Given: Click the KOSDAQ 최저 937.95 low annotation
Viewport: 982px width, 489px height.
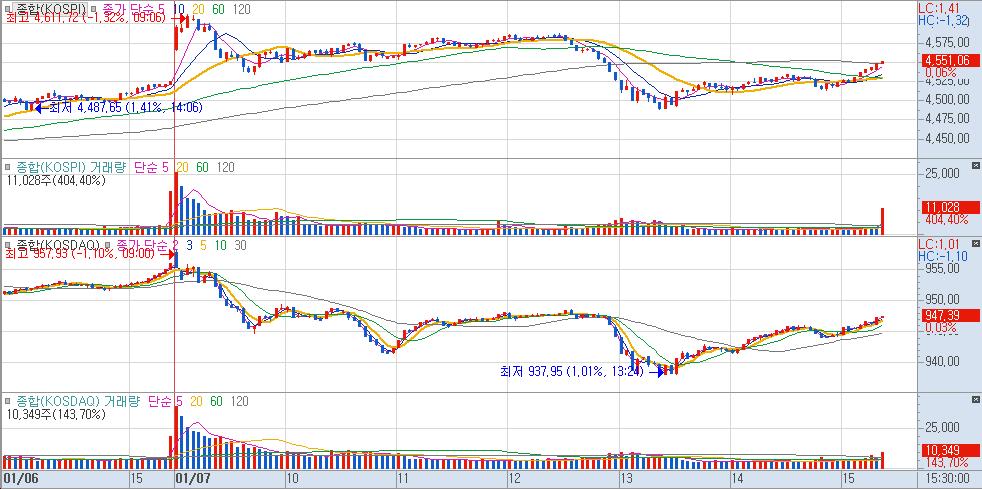Looking at the screenshot, I should 571,372.
